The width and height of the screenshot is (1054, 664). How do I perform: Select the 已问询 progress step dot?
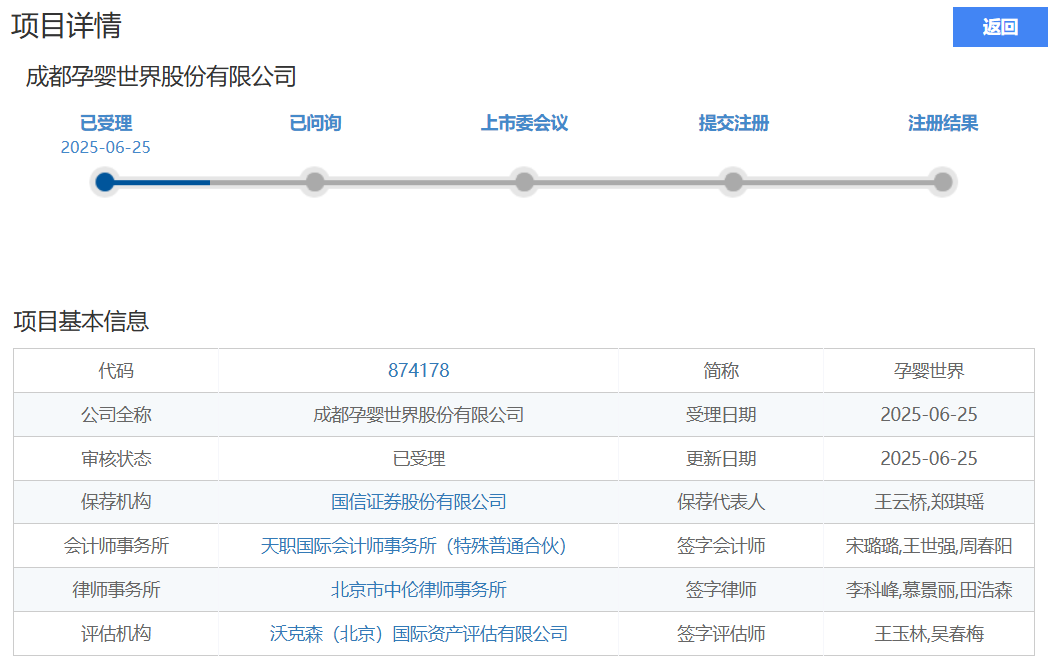point(315,182)
